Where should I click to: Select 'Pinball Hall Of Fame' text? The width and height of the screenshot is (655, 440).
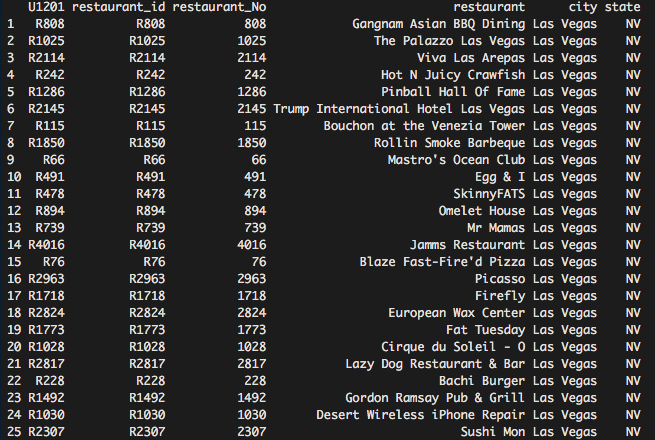click(x=453, y=92)
